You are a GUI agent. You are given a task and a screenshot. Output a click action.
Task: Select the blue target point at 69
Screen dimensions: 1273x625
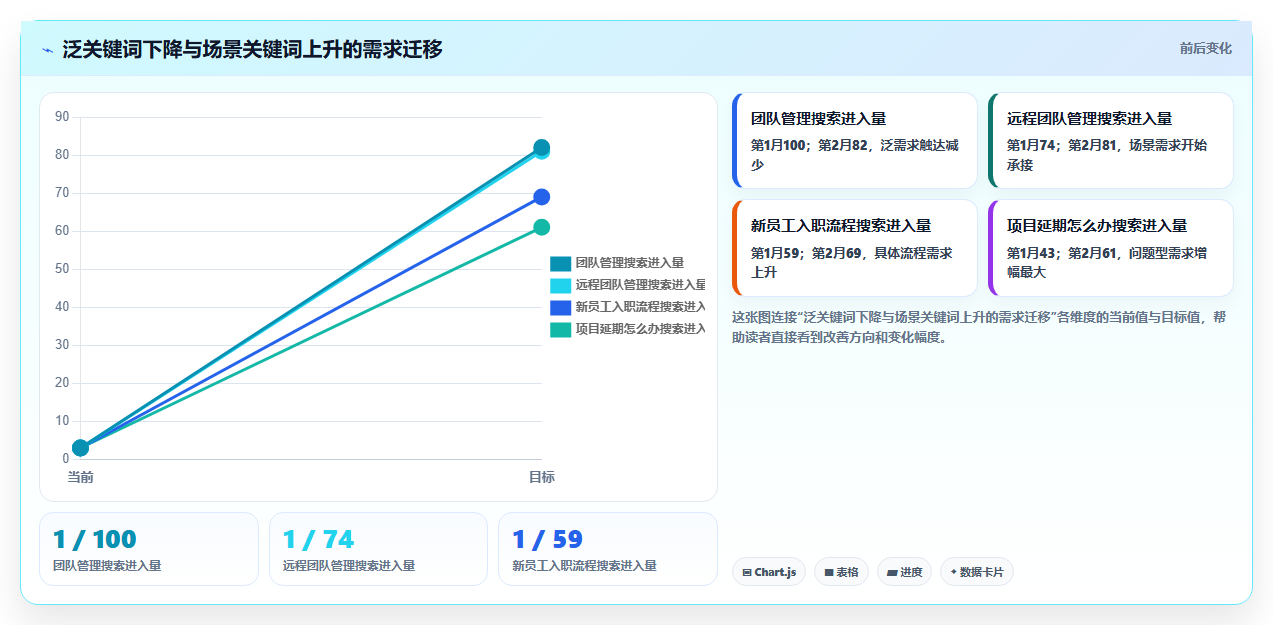(x=541, y=197)
